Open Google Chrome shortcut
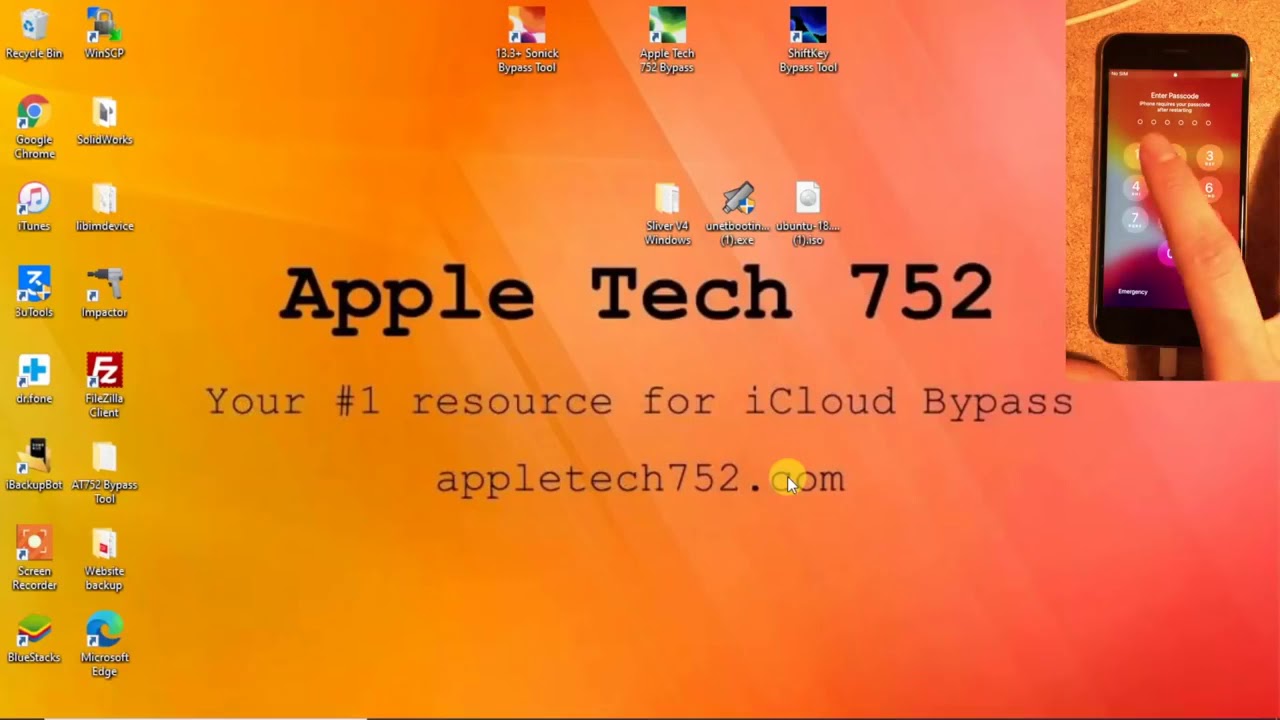This screenshot has height=720, width=1280. click(x=34, y=128)
